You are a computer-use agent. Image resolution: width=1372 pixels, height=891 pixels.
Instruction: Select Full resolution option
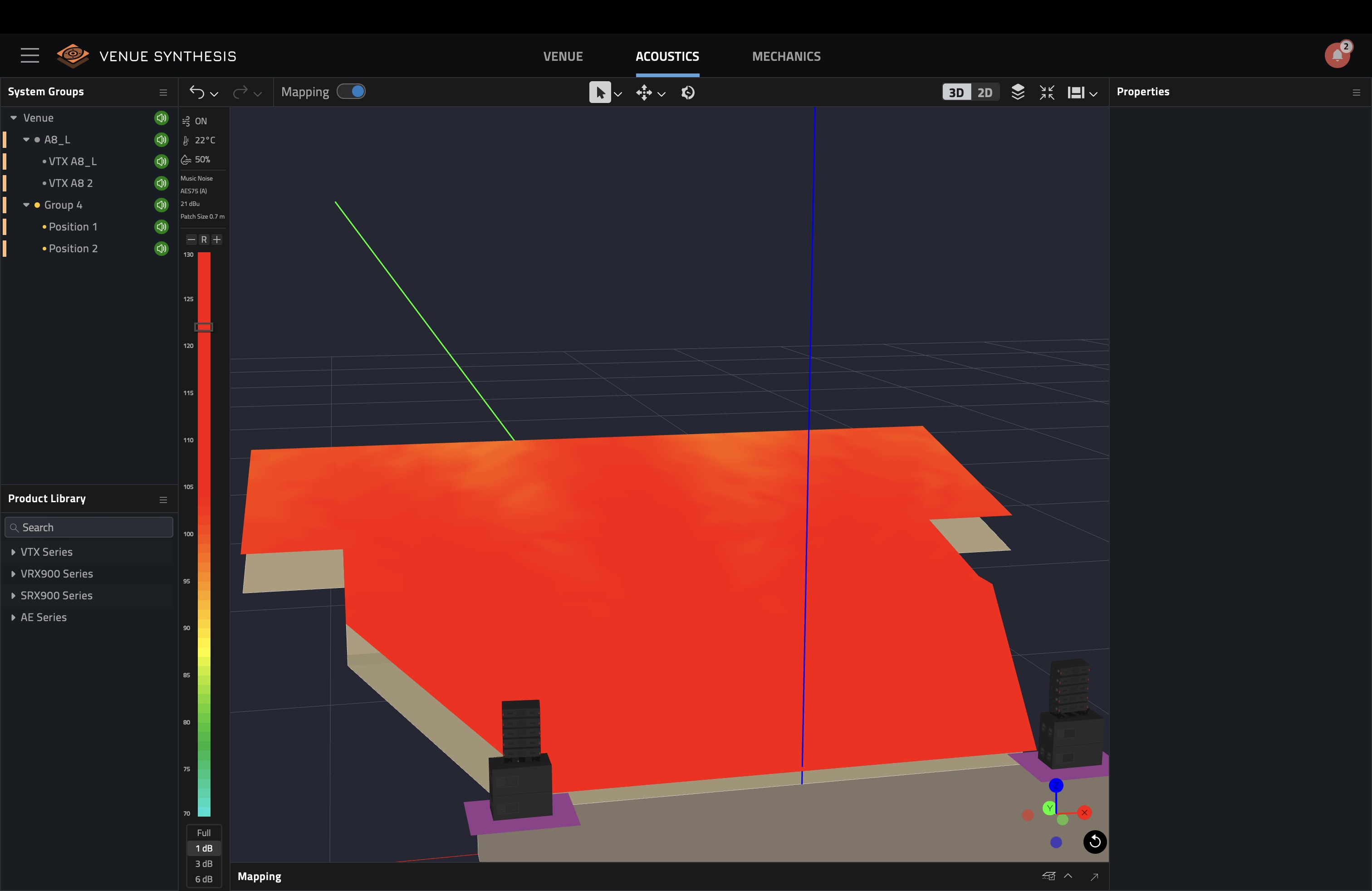point(204,833)
